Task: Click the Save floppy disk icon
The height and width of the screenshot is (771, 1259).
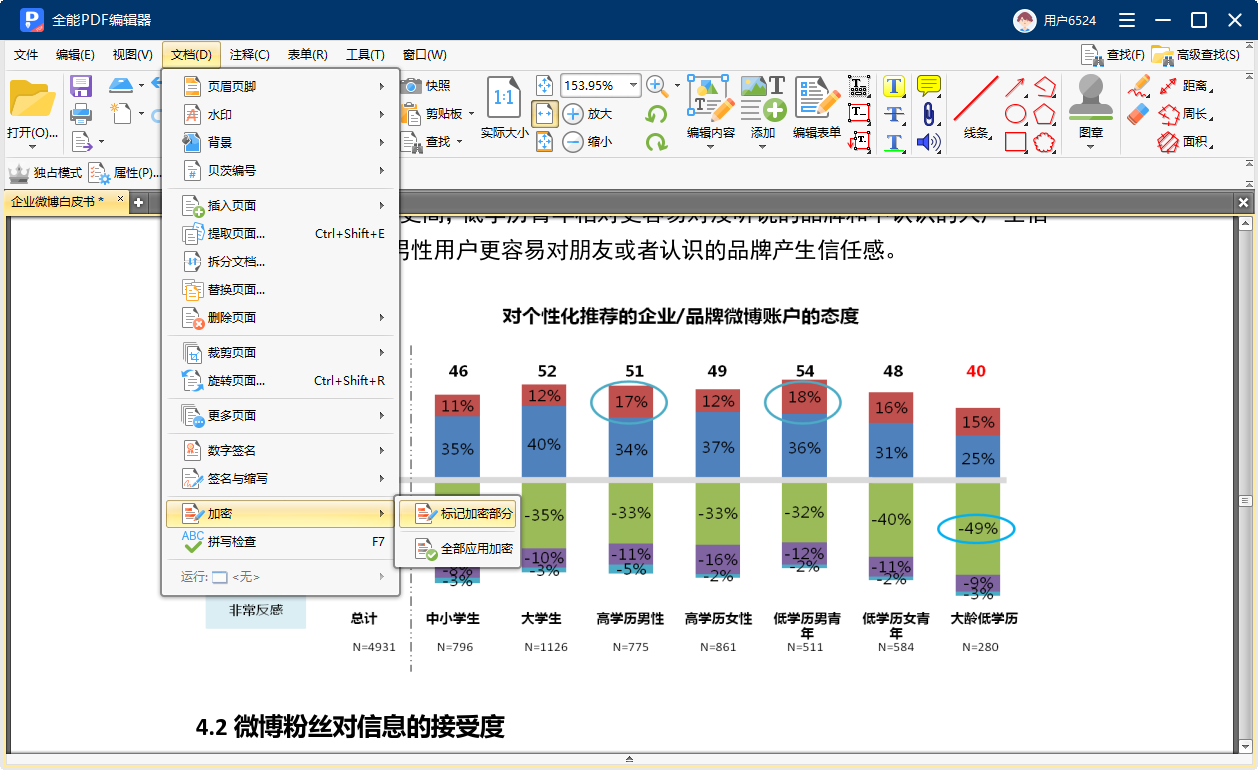Action: click(81, 86)
